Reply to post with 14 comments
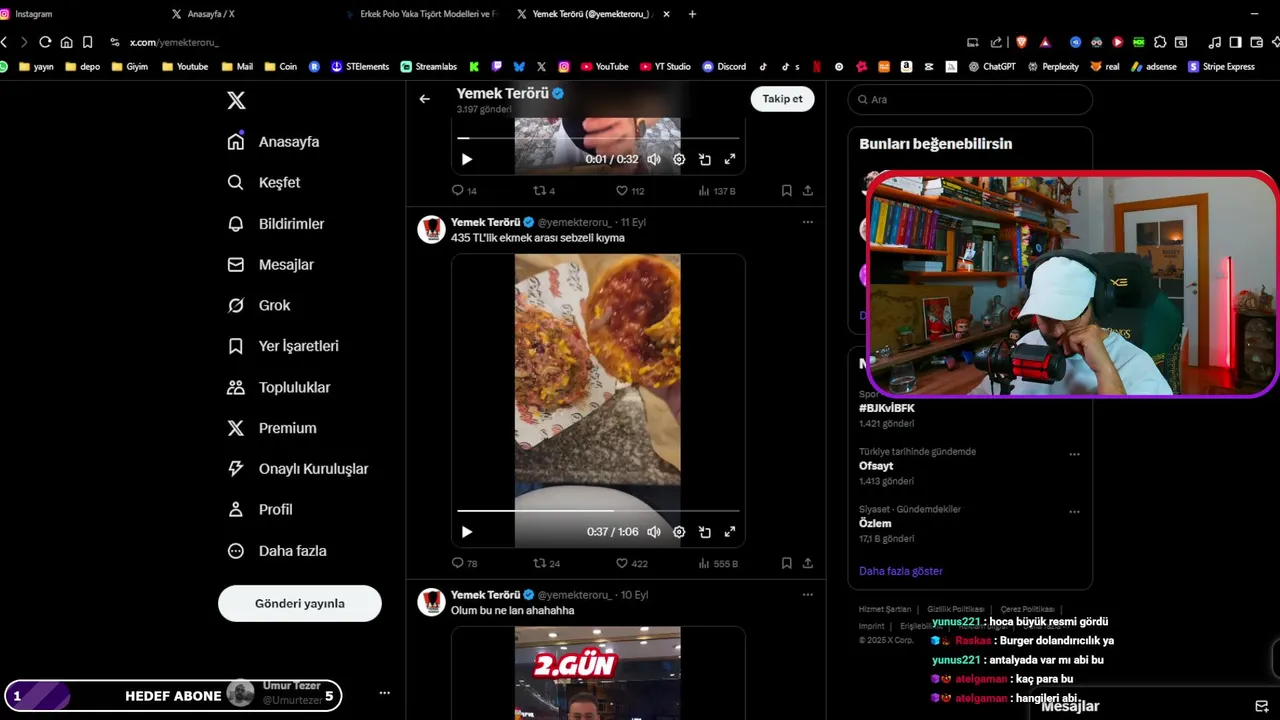 tap(464, 190)
